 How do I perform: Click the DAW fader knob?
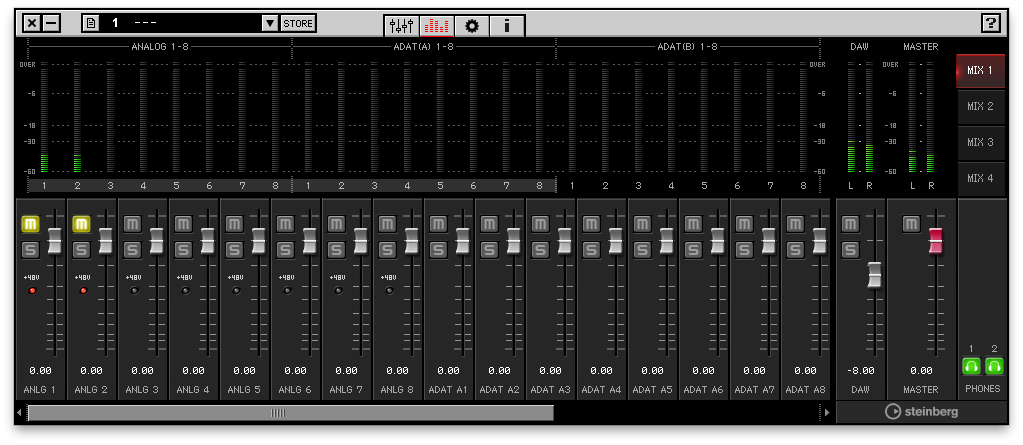click(874, 275)
